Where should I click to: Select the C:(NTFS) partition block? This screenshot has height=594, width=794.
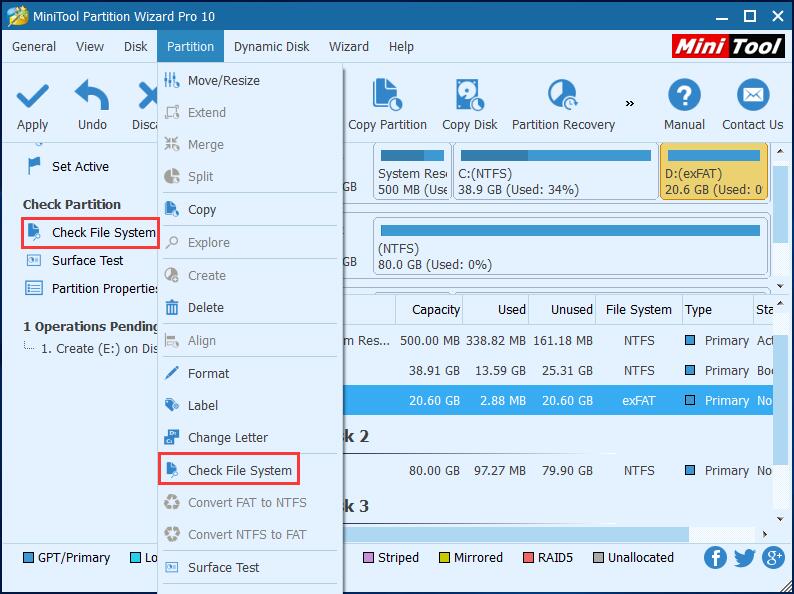(x=555, y=172)
